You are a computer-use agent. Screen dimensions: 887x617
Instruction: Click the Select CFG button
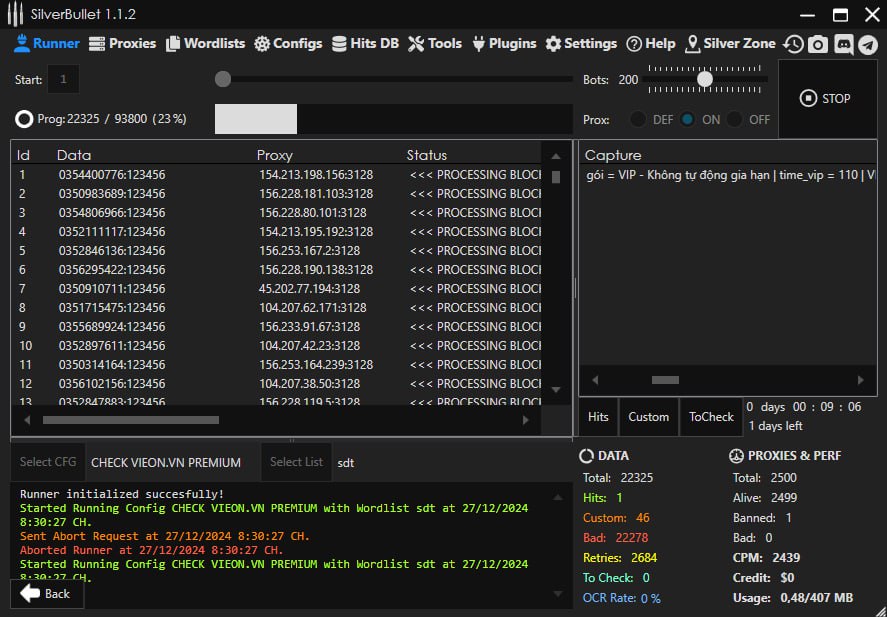coord(48,462)
